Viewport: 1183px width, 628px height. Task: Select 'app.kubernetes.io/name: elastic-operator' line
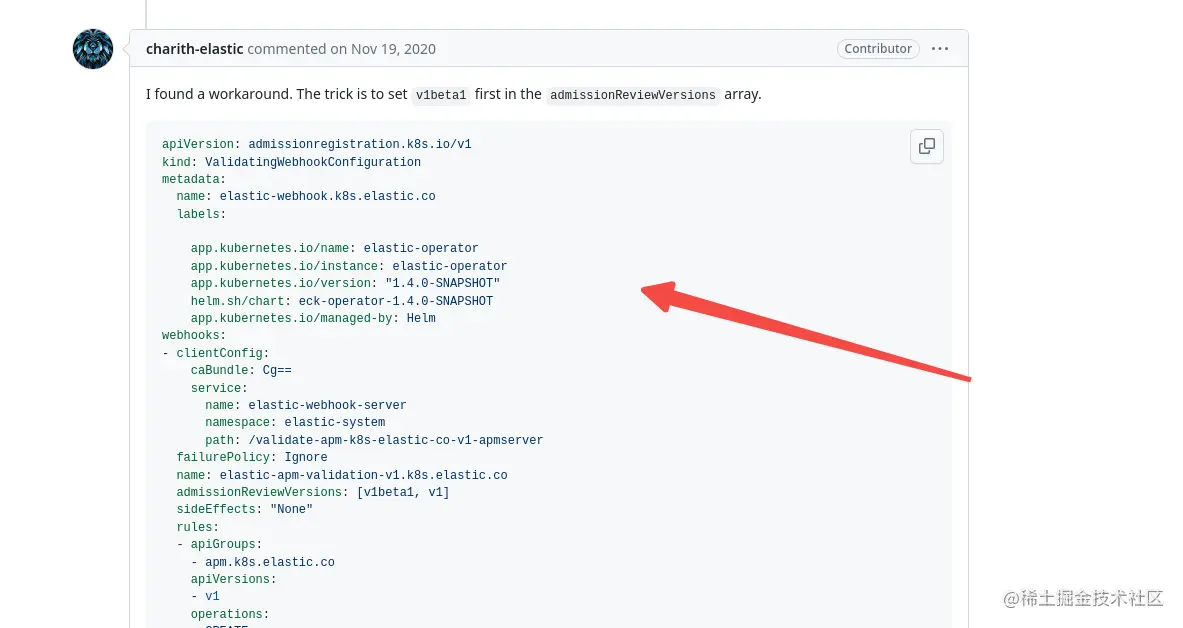(334, 248)
